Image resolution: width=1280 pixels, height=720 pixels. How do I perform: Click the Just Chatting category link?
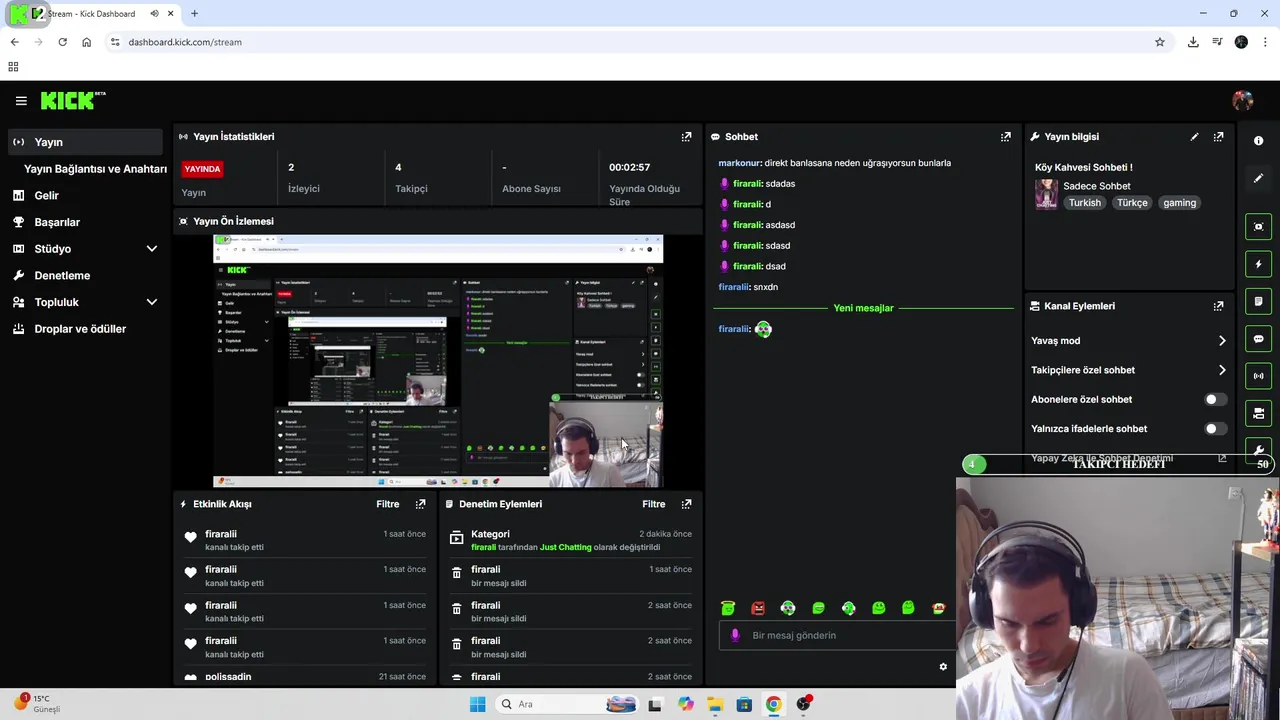point(566,548)
